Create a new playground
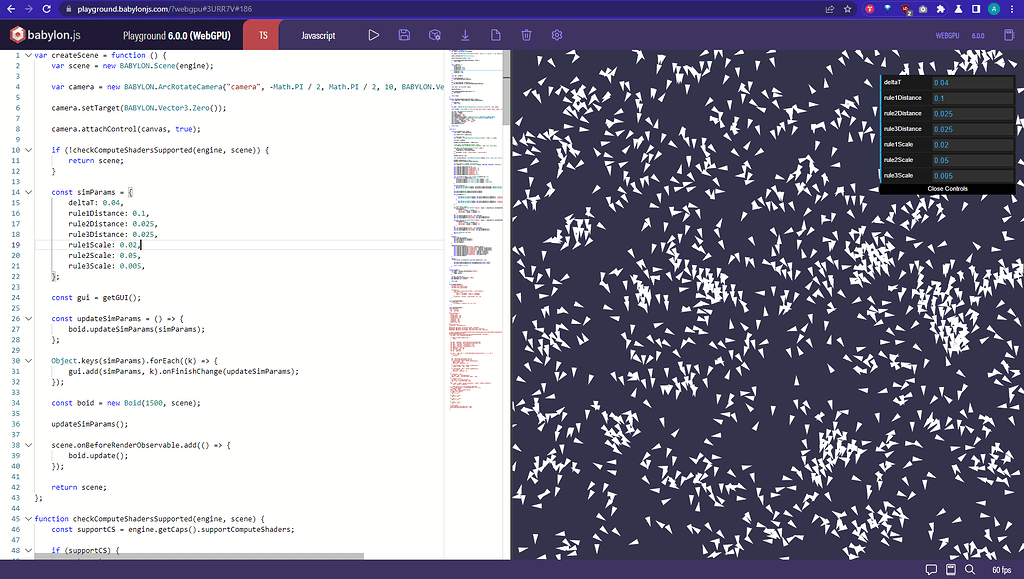The width and height of the screenshot is (1024, 579). (x=495, y=34)
